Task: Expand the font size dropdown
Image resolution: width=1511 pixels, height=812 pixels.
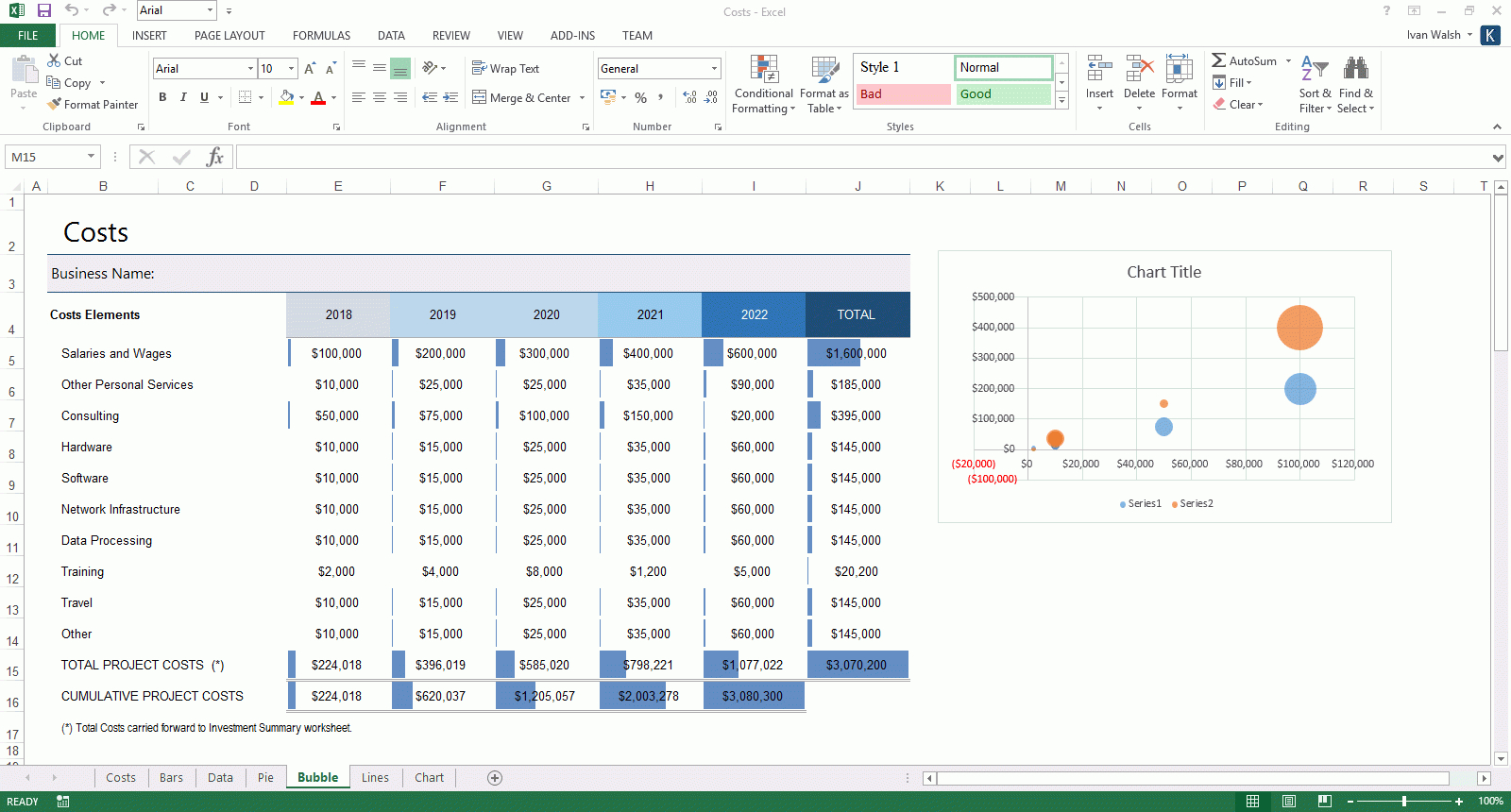Action: (x=291, y=69)
